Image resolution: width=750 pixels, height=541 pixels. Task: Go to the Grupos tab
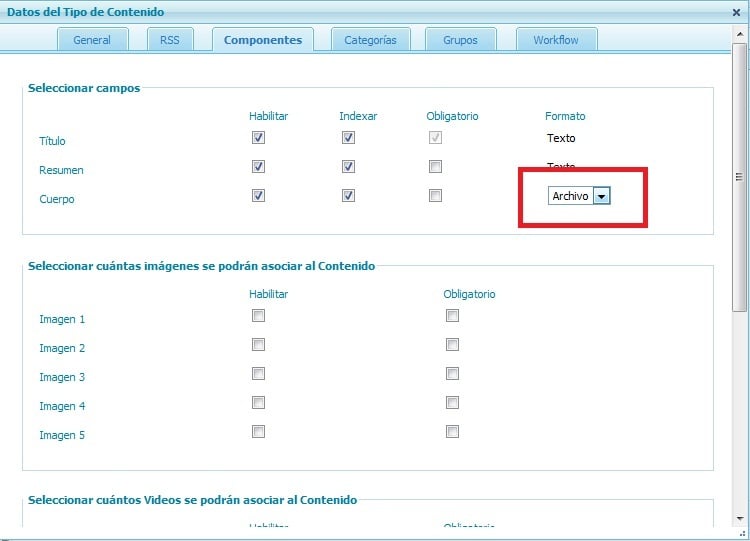(x=460, y=40)
